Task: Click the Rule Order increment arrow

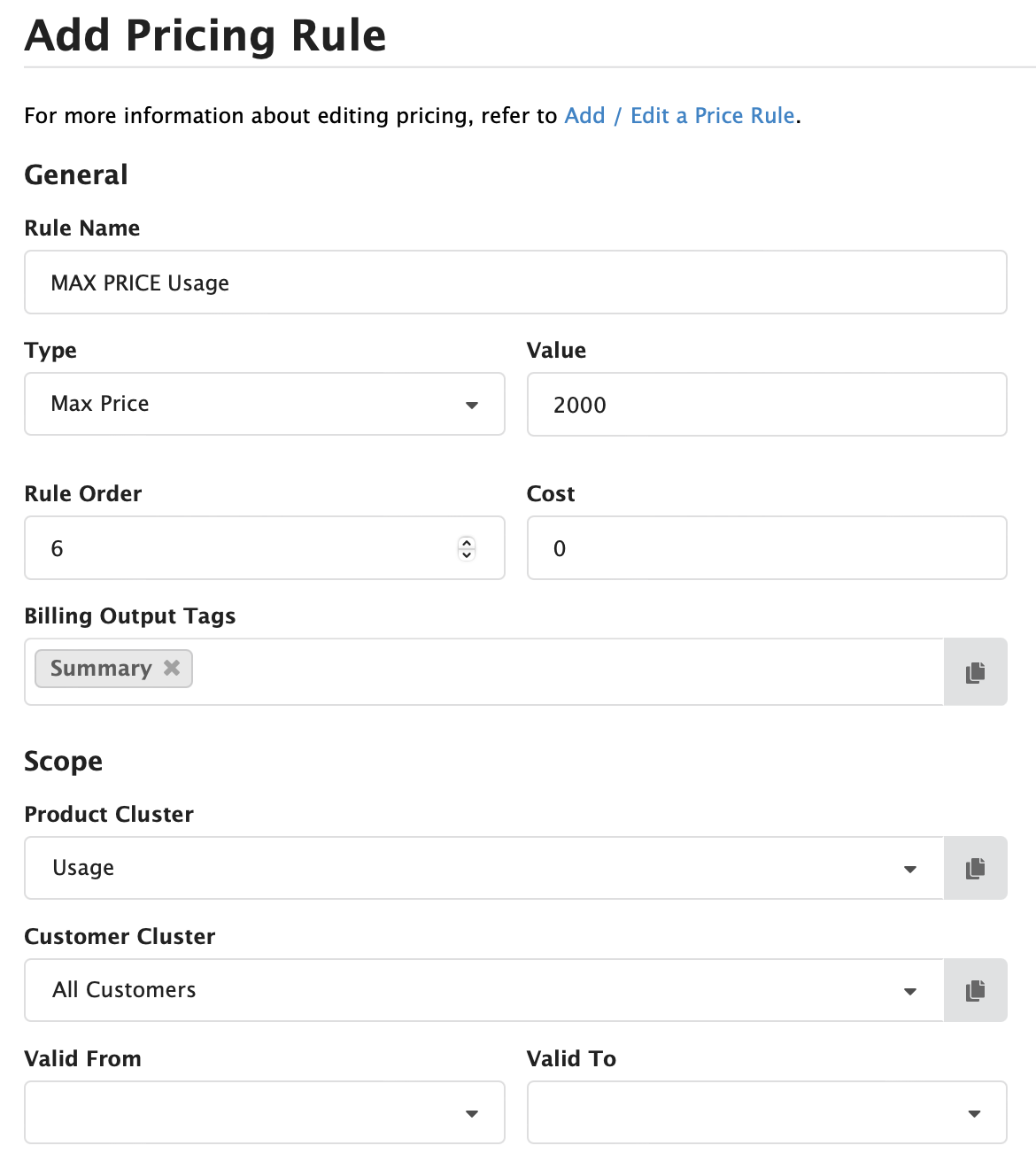Action: (x=466, y=543)
